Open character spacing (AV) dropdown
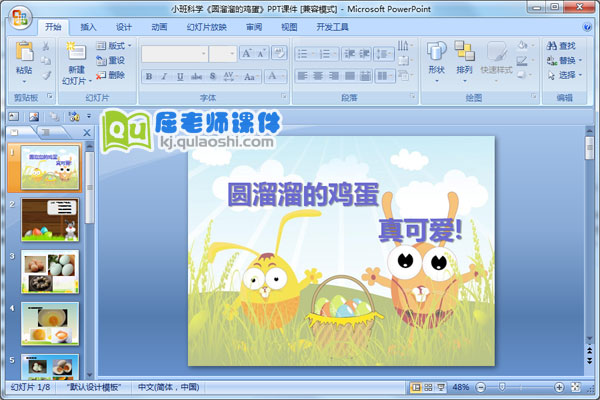The height and width of the screenshot is (400, 600). [230, 76]
